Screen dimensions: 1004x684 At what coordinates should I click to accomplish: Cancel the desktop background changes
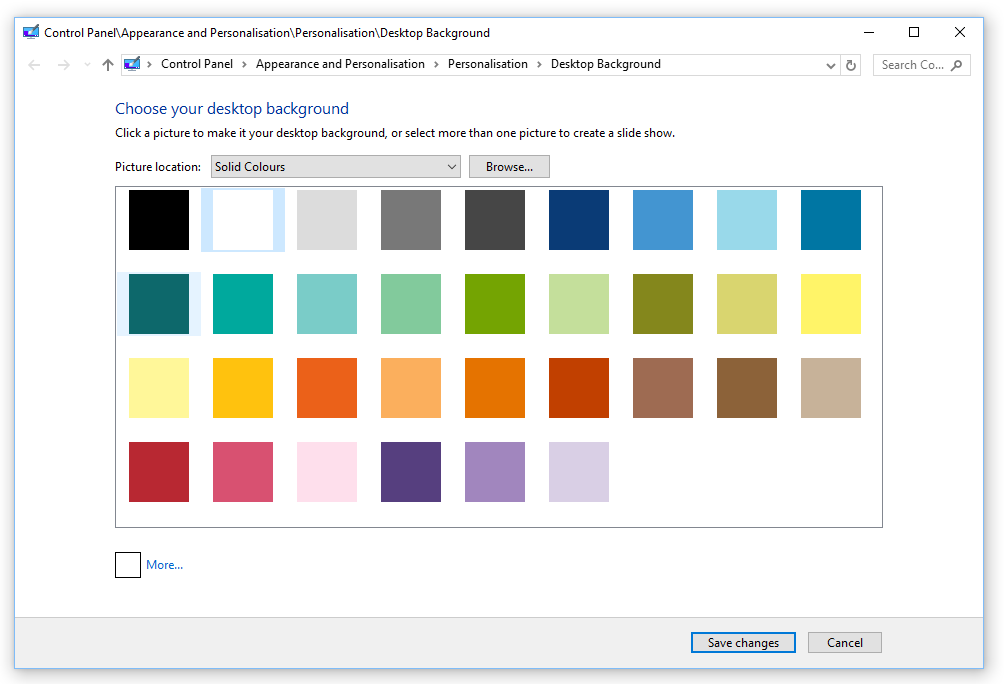tap(844, 643)
